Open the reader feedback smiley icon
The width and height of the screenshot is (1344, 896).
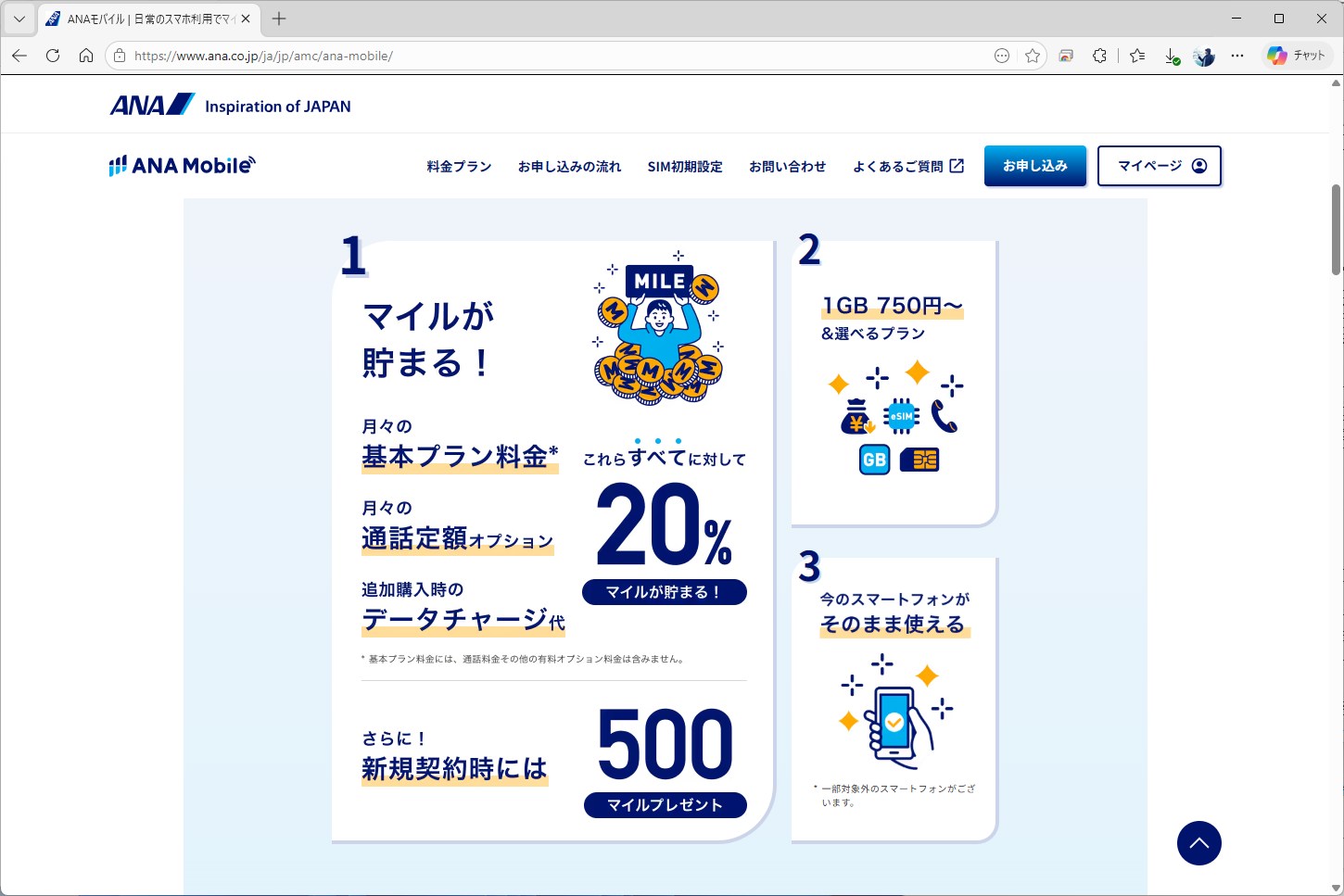tap(1002, 56)
